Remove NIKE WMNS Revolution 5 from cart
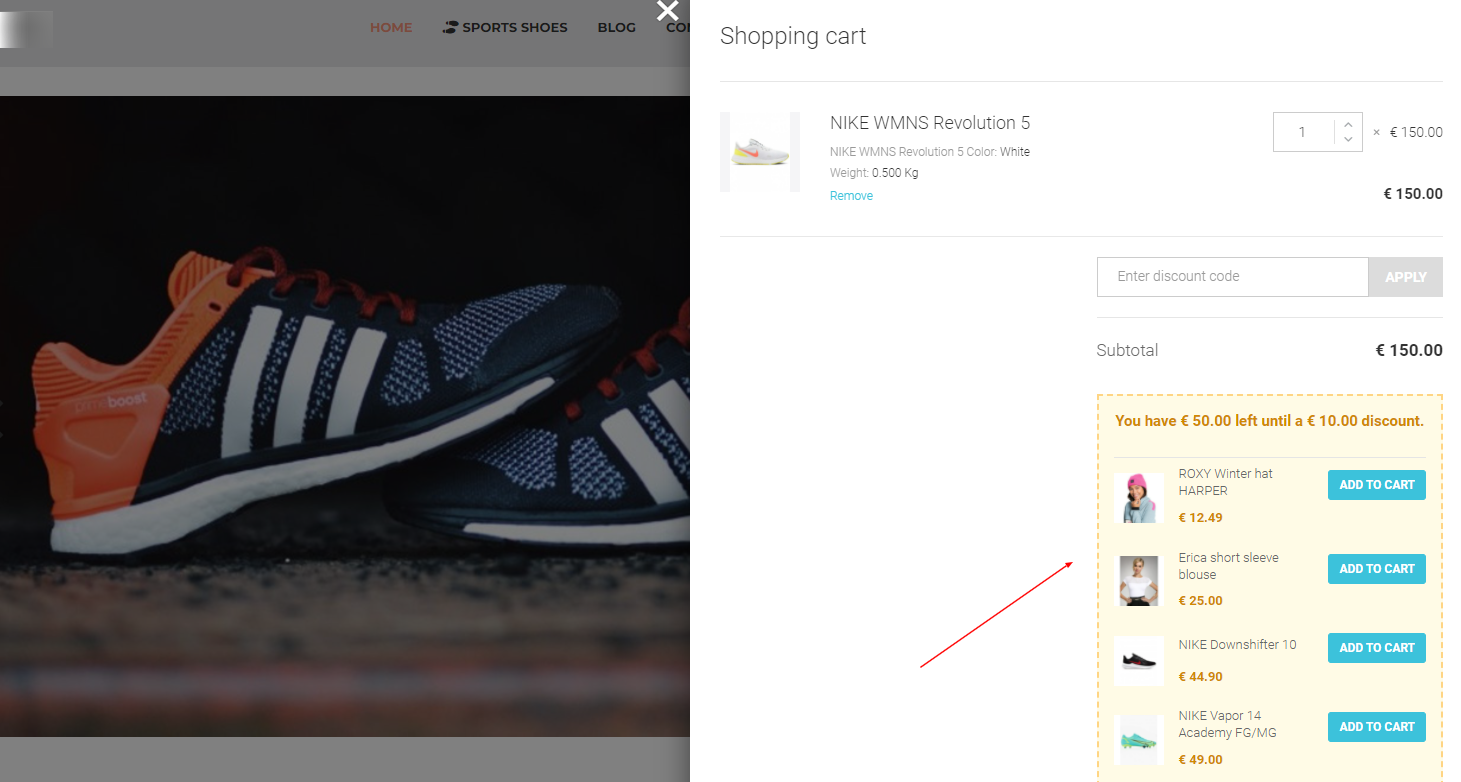1461x782 pixels. [851, 196]
